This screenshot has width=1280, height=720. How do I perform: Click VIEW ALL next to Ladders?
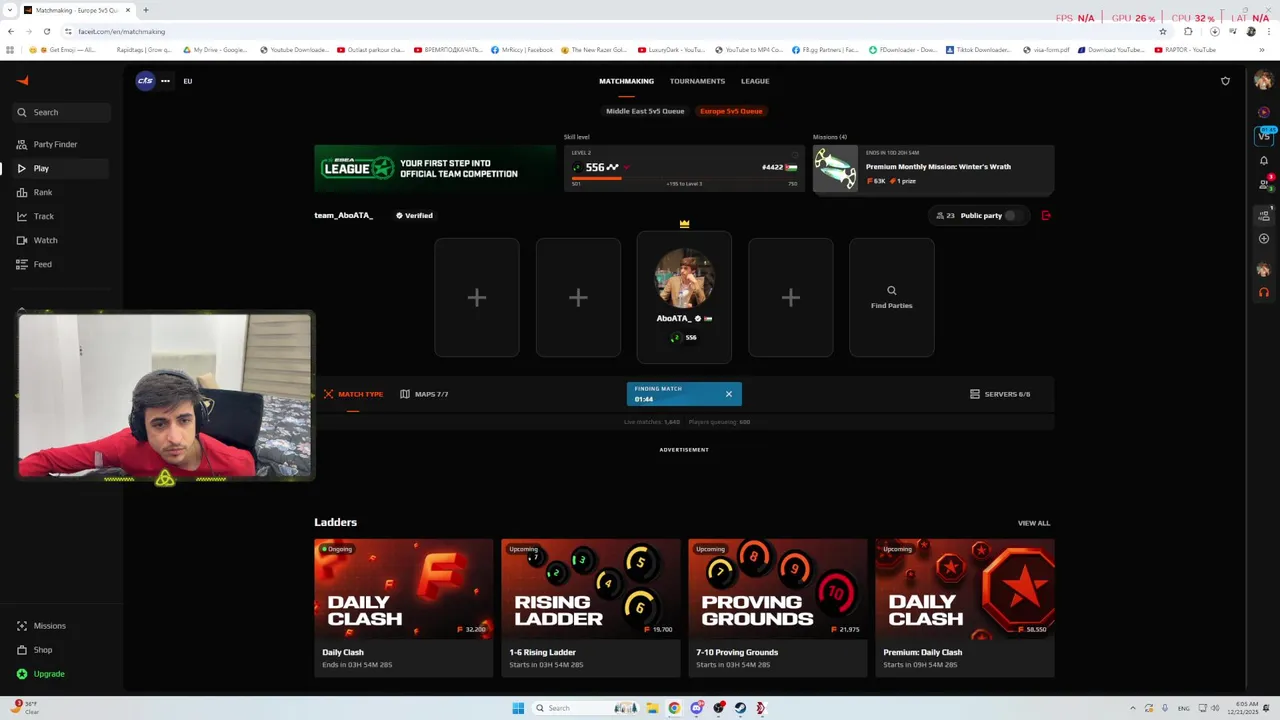(x=1034, y=523)
